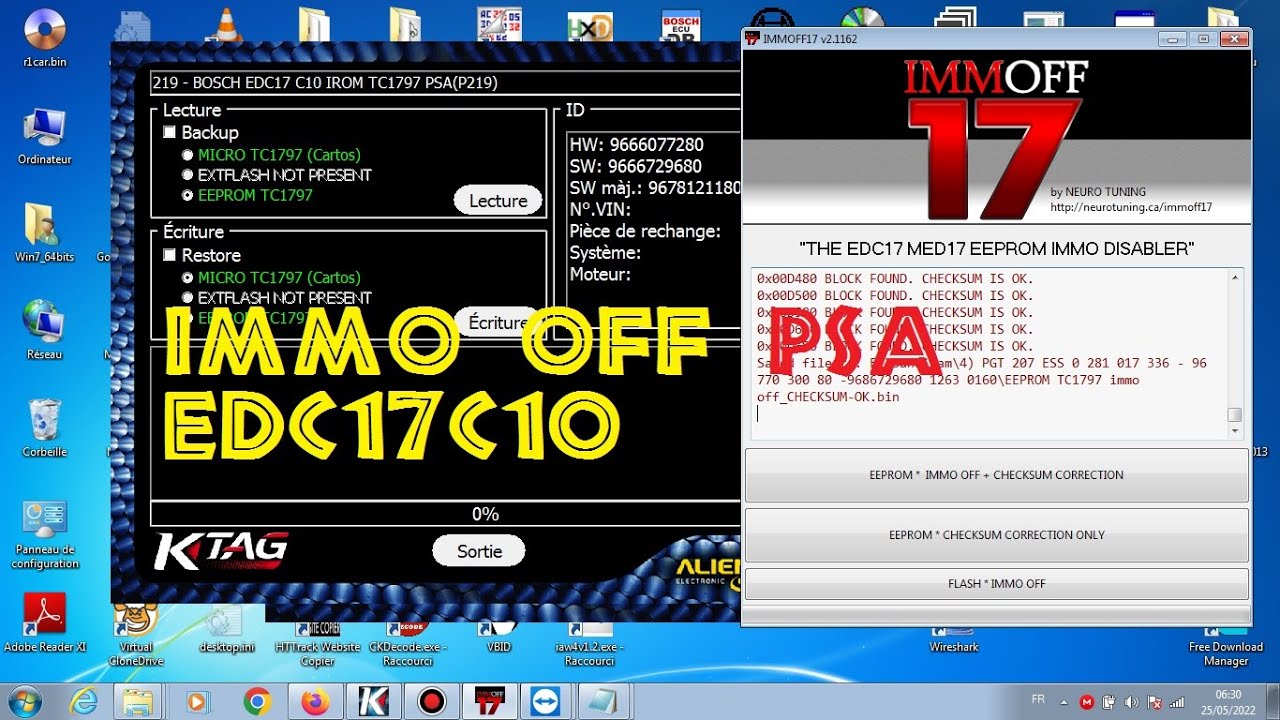Open Windows Explorer from taskbar
1280x720 pixels.
tap(139, 701)
